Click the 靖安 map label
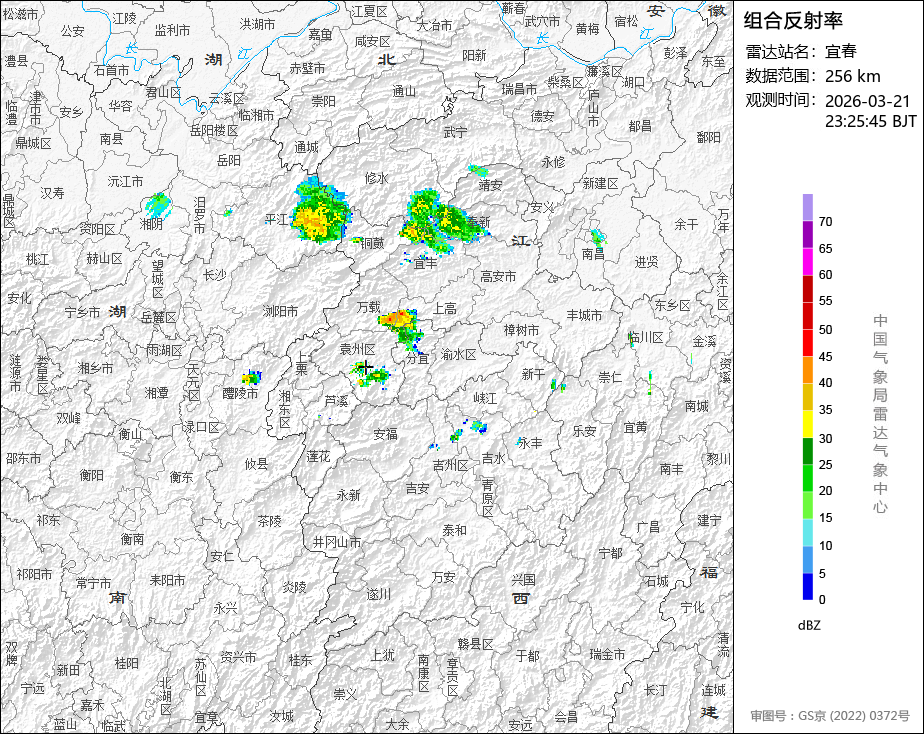The image size is (924, 734). pos(490,185)
